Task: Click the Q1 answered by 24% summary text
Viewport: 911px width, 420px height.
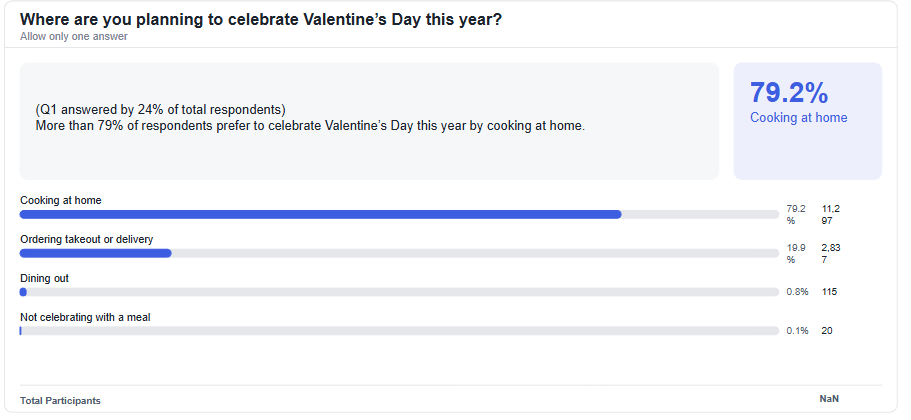Action: (x=160, y=109)
